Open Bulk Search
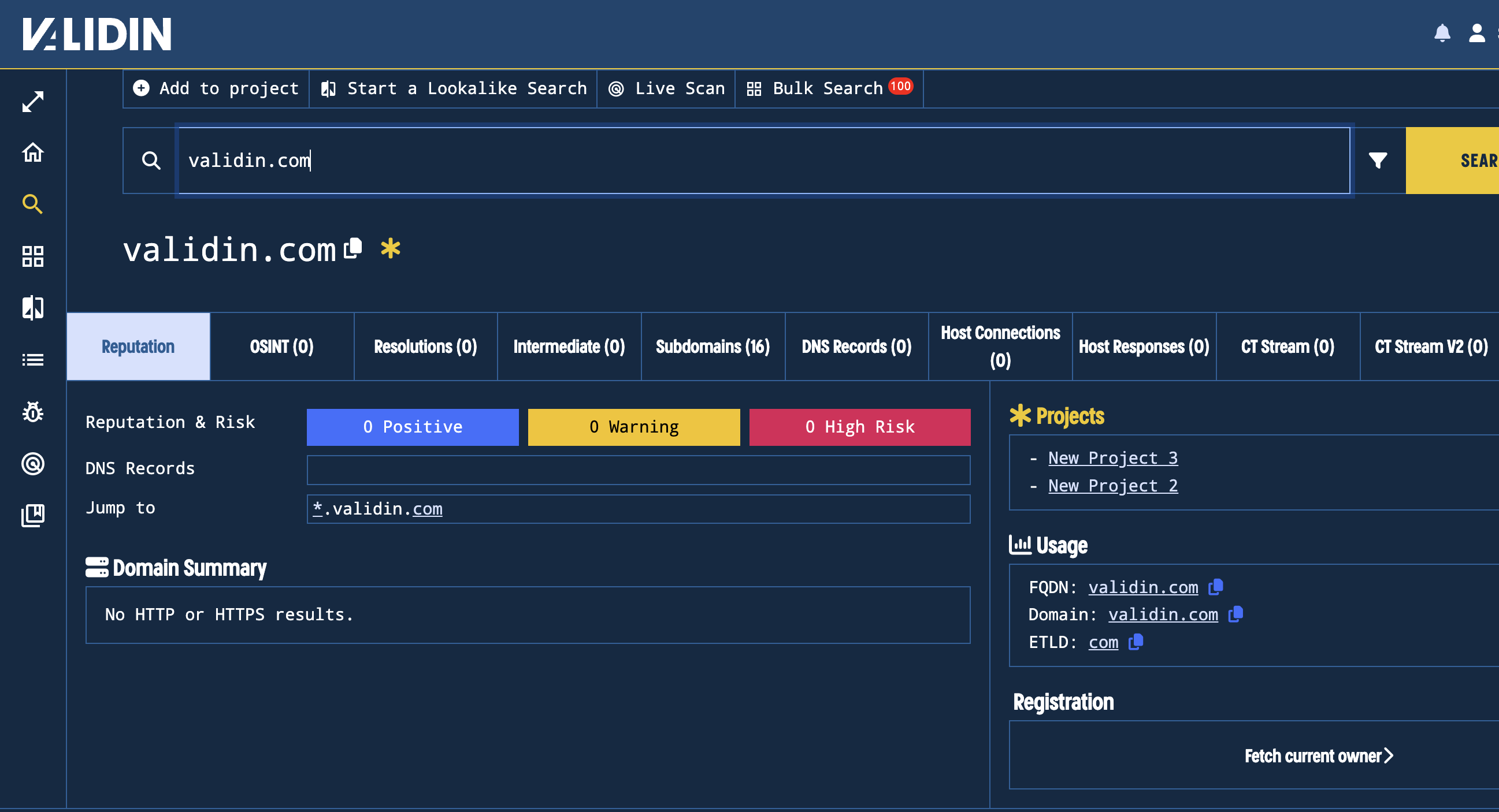 point(829,88)
